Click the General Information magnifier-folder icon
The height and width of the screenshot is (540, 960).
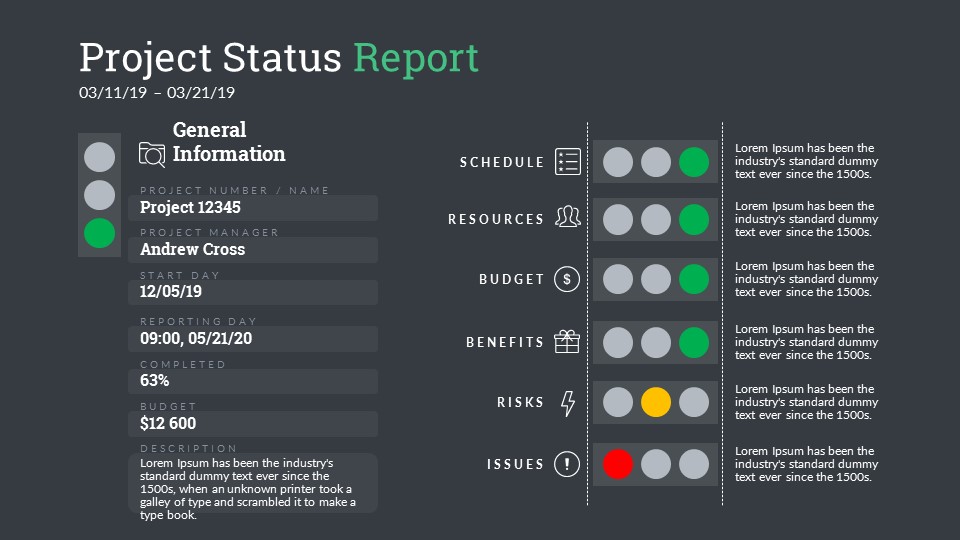tap(152, 154)
